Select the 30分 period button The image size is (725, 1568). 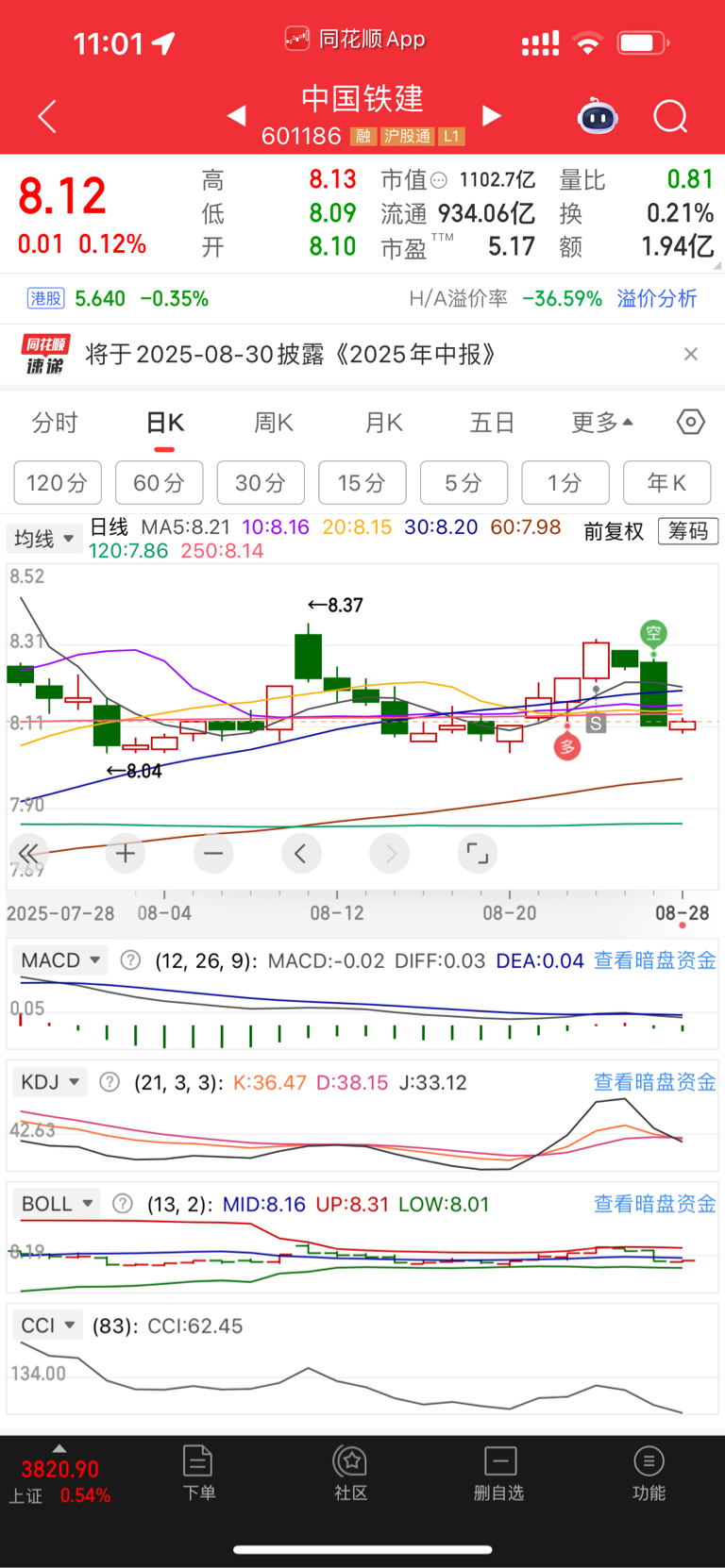coord(261,483)
